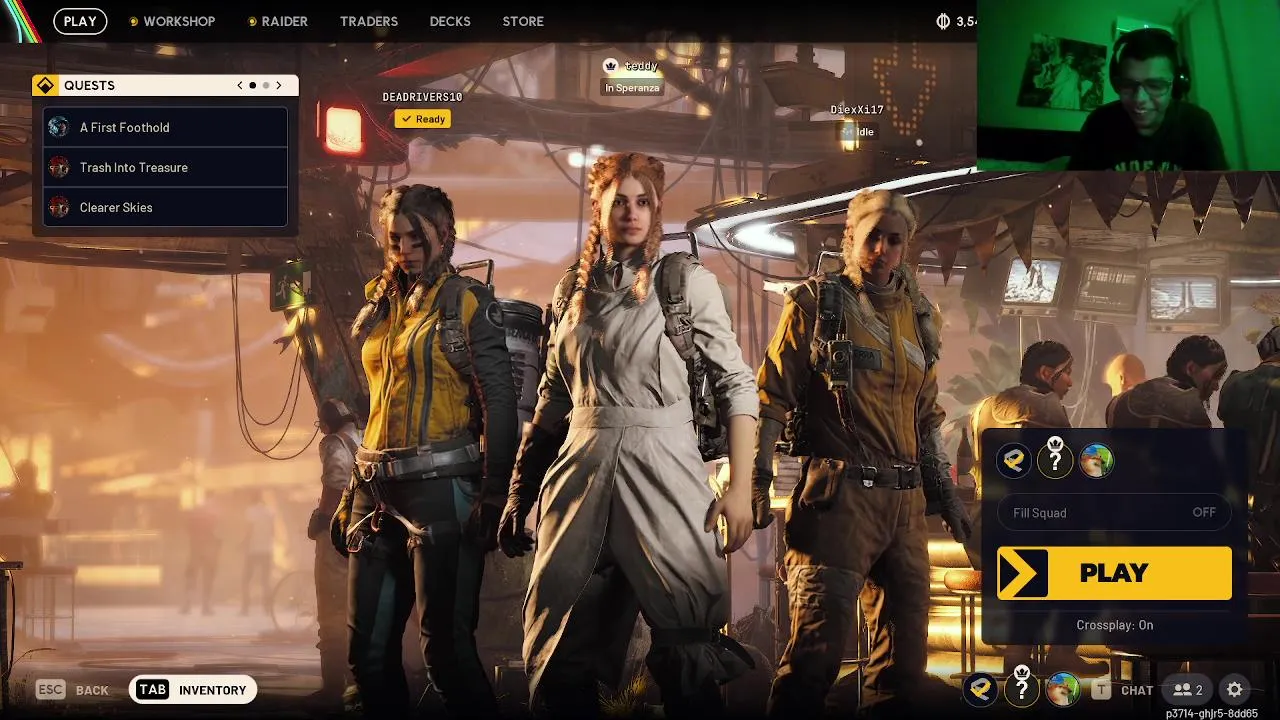Click the streamer webcam overlay
The height and width of the screenshot is (720, 1280).
click(1128, 86)
